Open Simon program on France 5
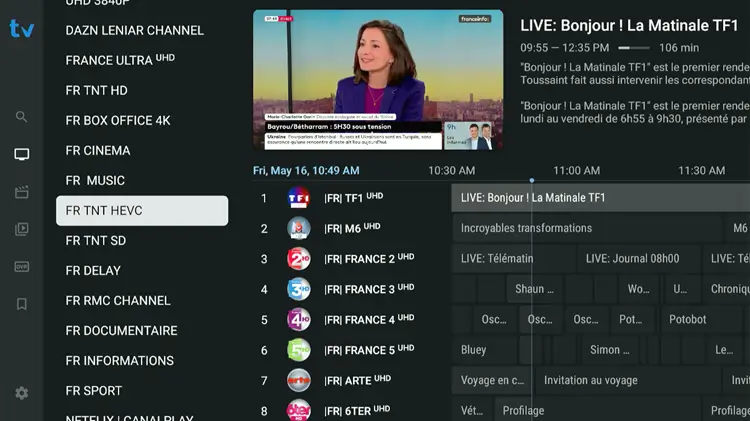750x421 pixels. (609, 350)
